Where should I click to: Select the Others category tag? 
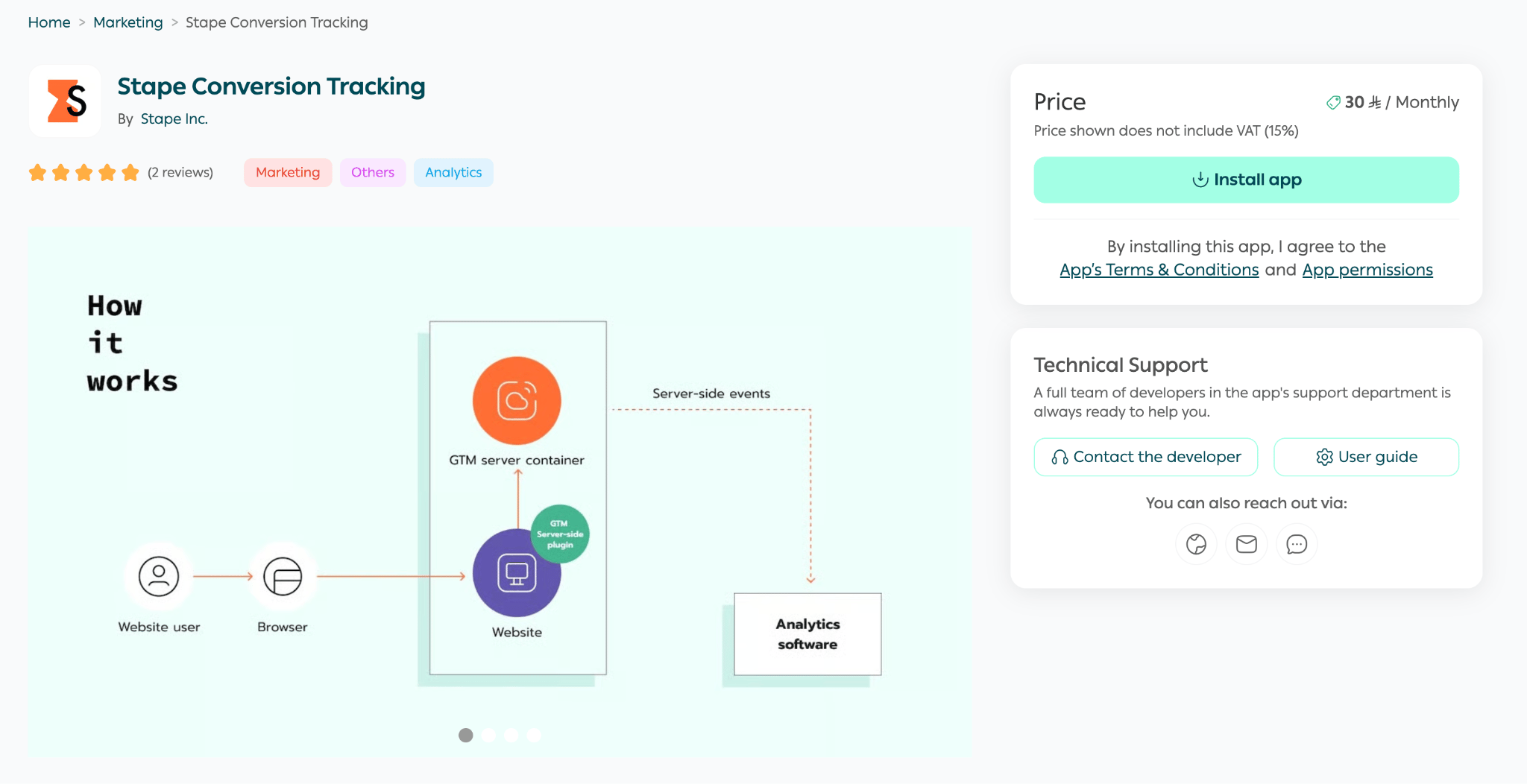click(373, 173)
